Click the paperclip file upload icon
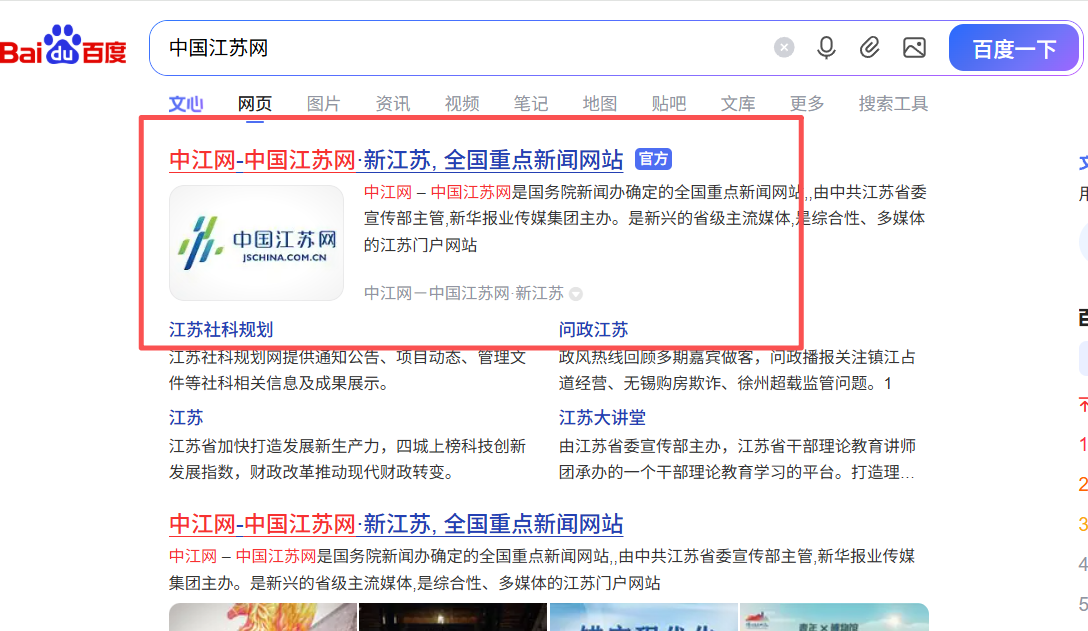This screenshot has width=1088, height=631. (869, 47)
